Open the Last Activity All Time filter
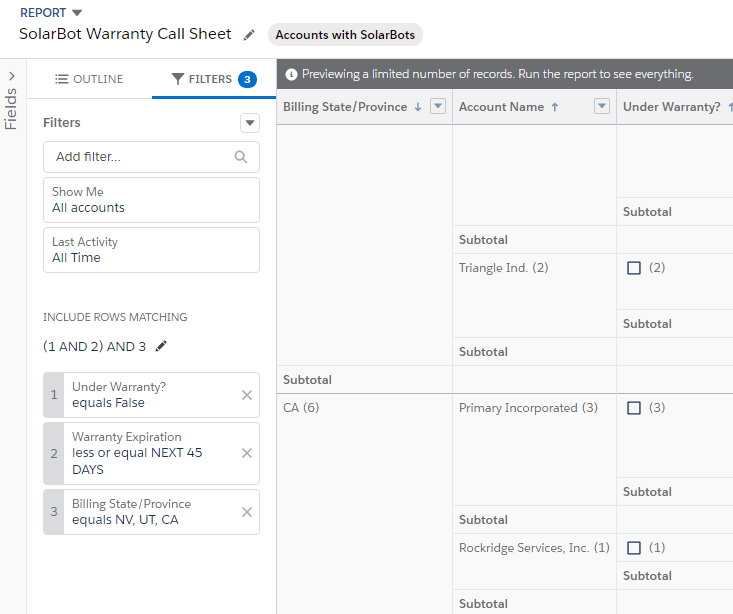Viewport: 733px width, 614px height. point(151,250)
